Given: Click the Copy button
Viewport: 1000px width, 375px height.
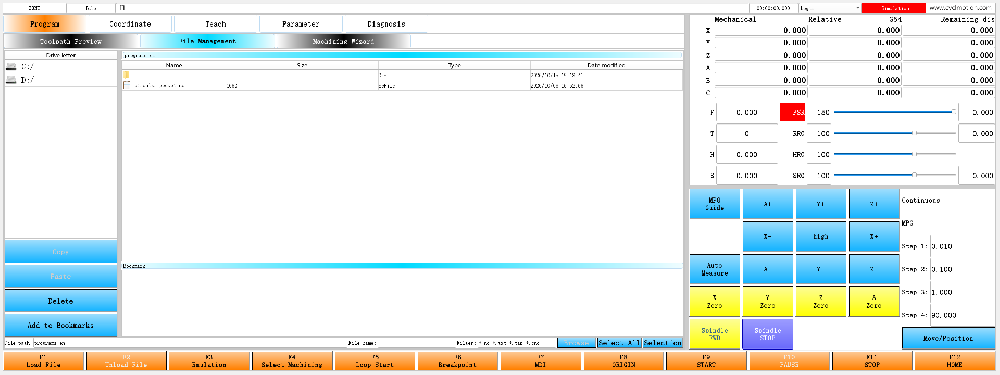Looking at the screenshot, I should pyautogui.click(x=61, y=252).
